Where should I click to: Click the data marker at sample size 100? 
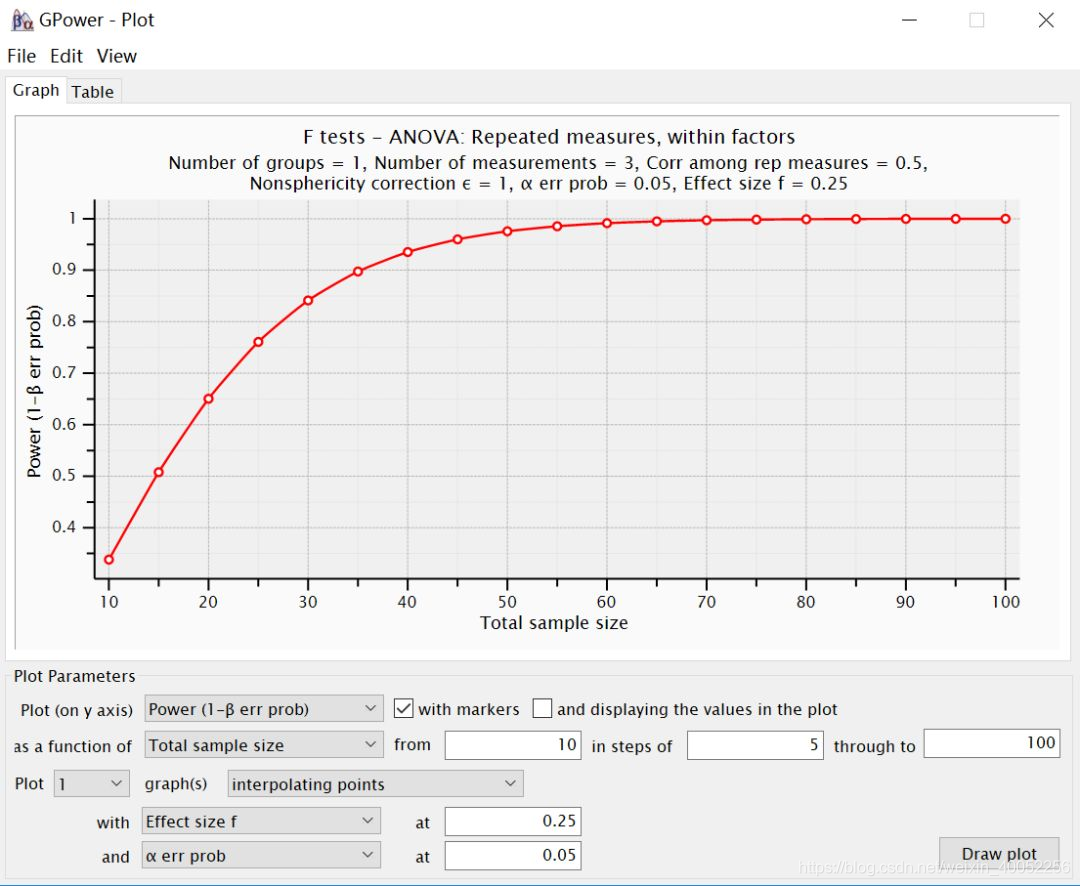click(1006, 219)
